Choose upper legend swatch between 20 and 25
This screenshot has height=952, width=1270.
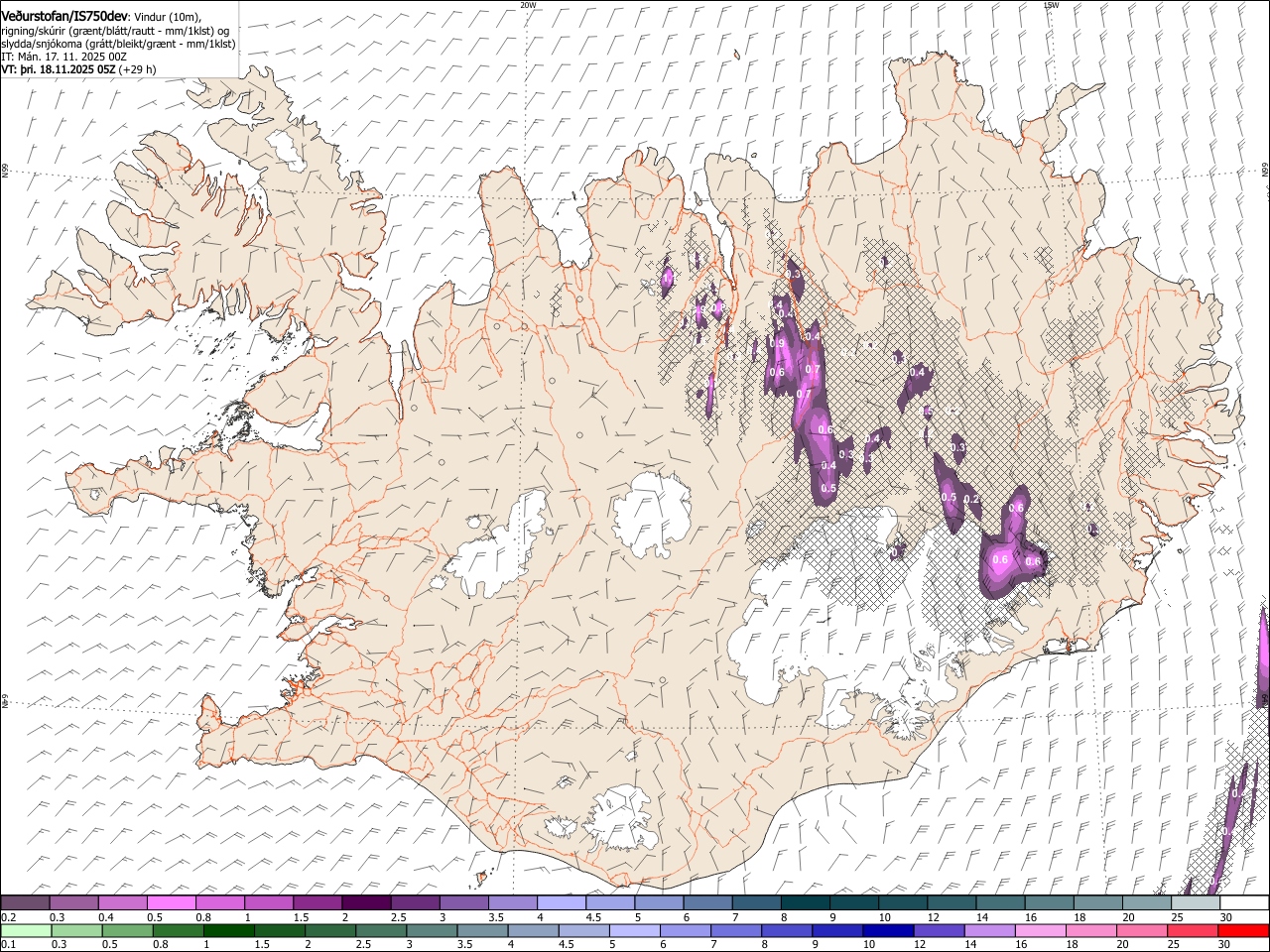(1146, 903)
